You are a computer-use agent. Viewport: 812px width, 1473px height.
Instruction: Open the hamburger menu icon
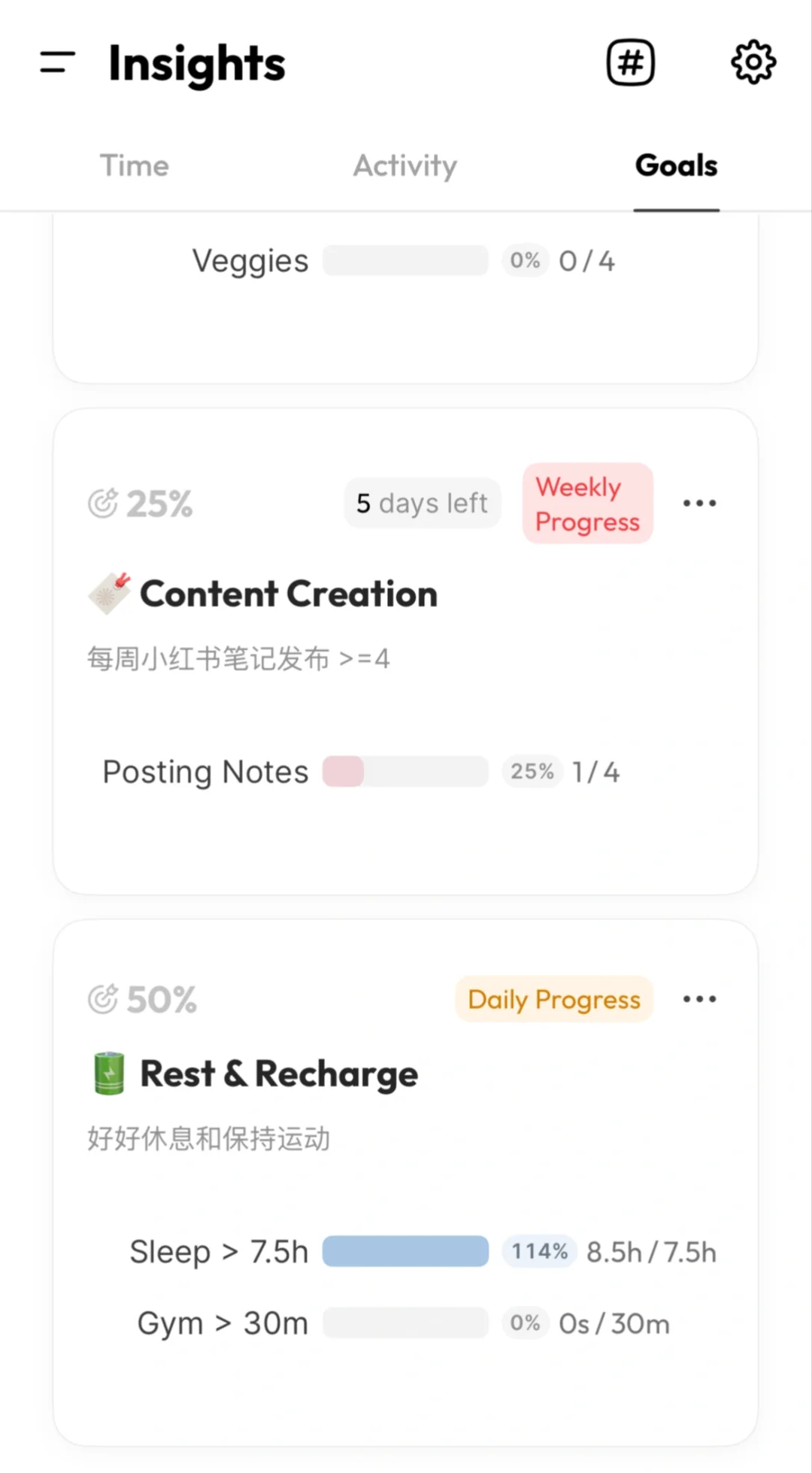tap(58, 62)
